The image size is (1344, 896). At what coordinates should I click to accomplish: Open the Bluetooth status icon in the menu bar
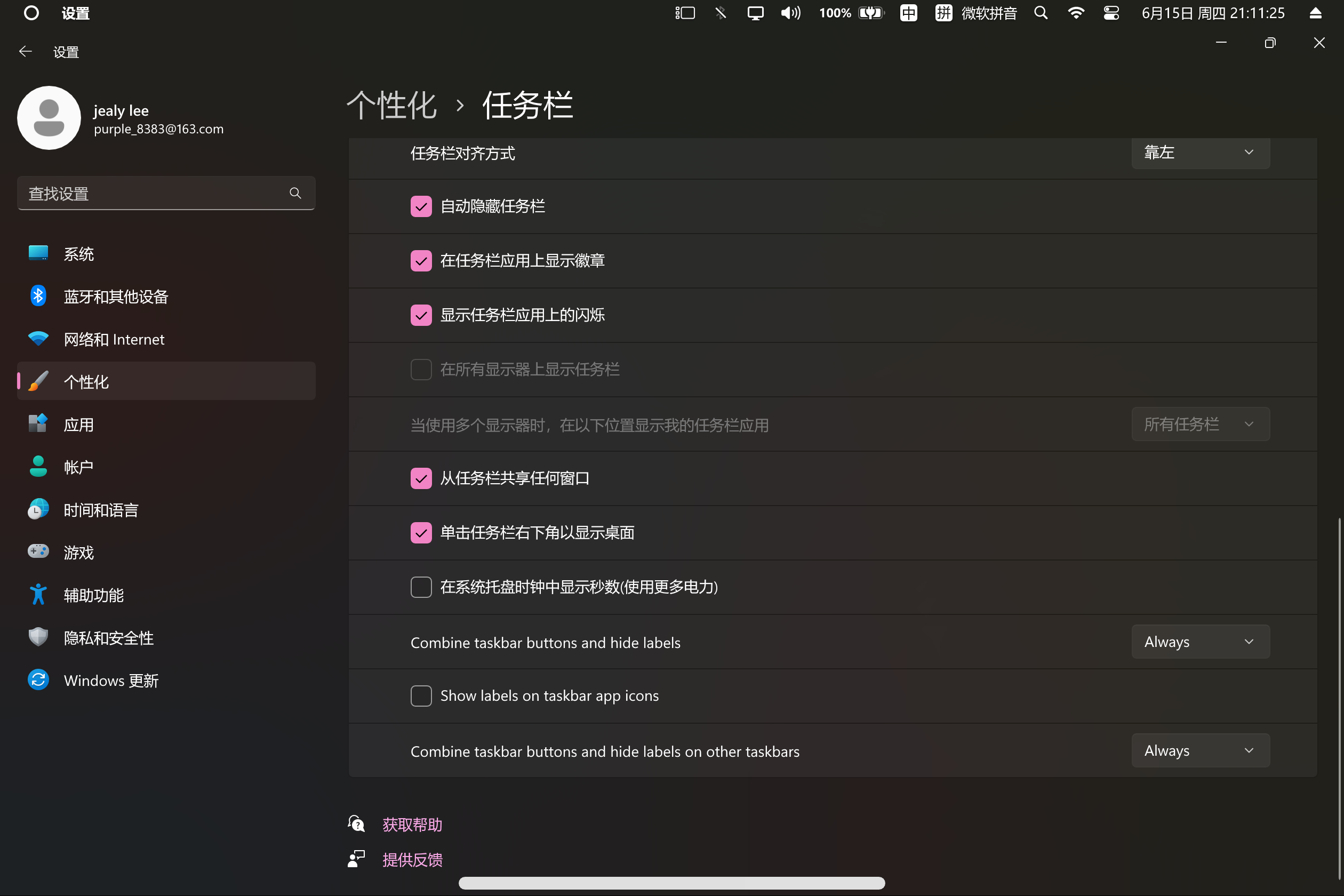(721, 13)
